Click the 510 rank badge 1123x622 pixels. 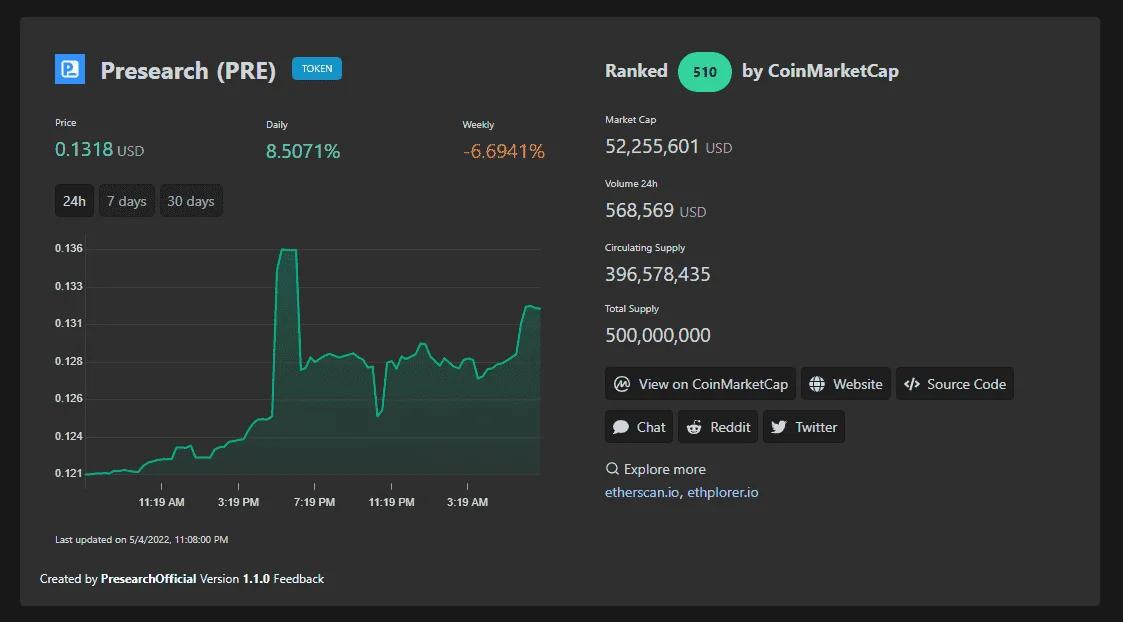(x=705, y=72)
